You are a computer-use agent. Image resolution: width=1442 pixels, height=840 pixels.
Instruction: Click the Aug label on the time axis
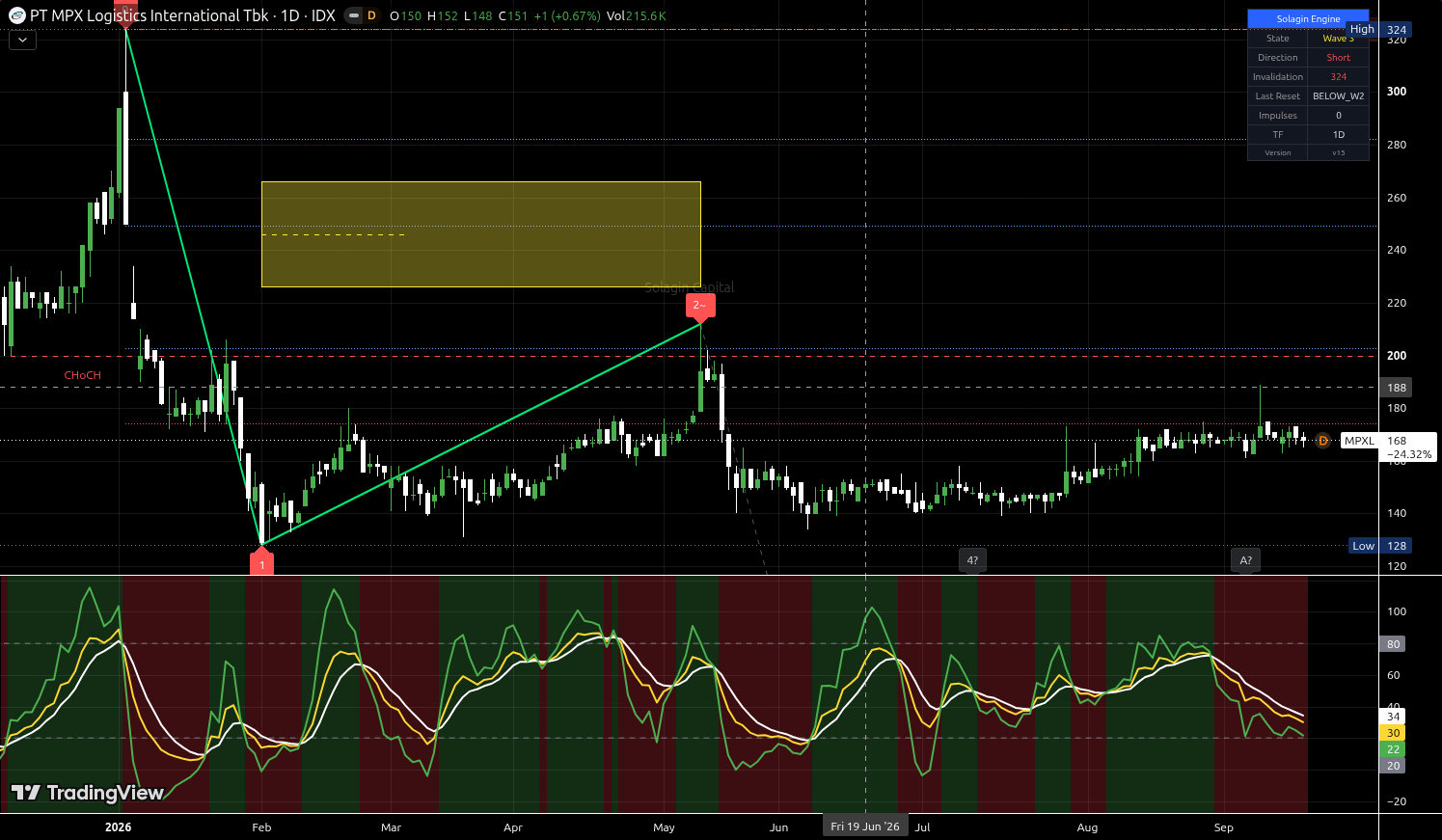click(1087, 827)
